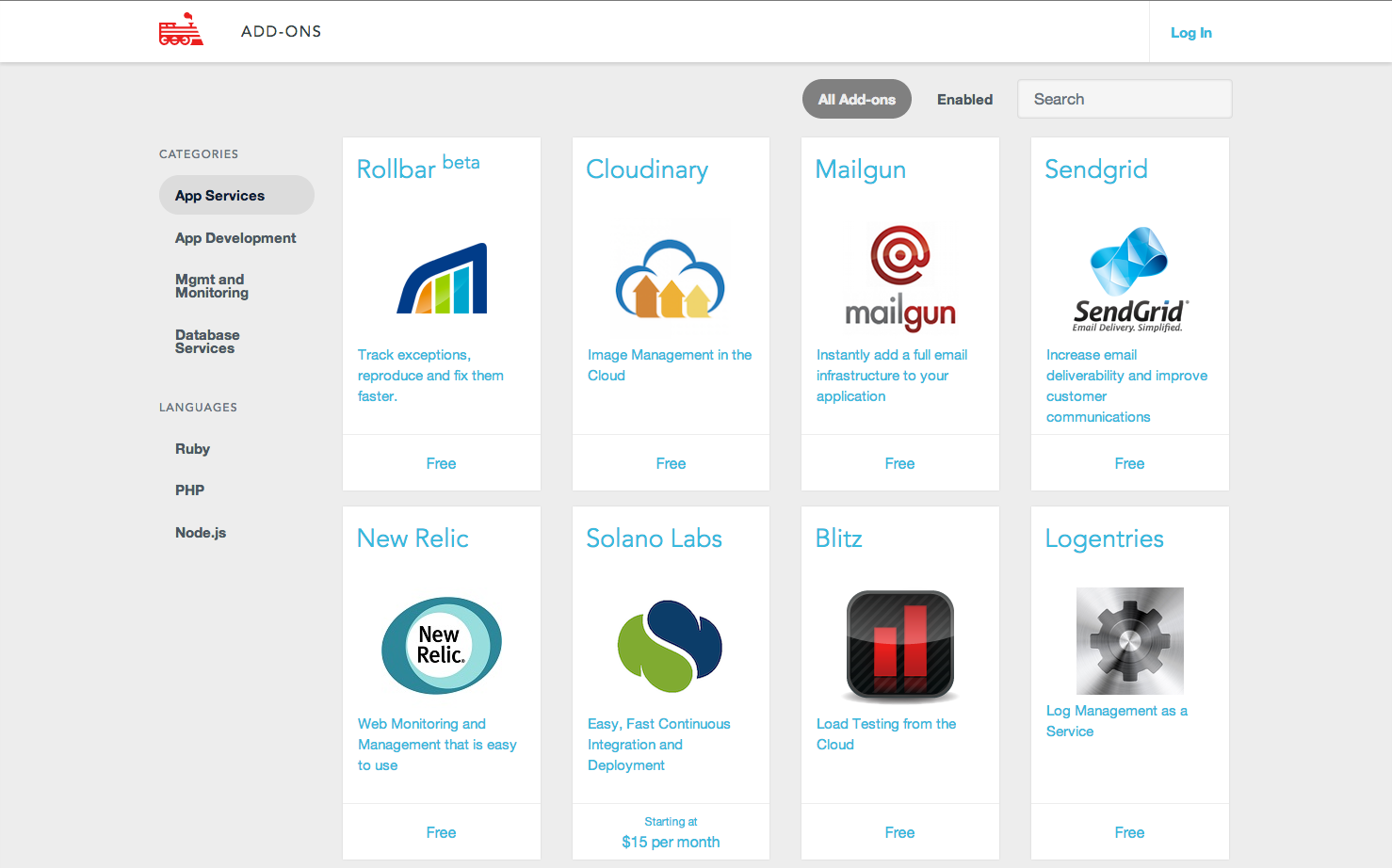Image resolution: width=1392 pixels, height=868 pixels.
Task: Select the App Services category
Action: tap(236, 195)
